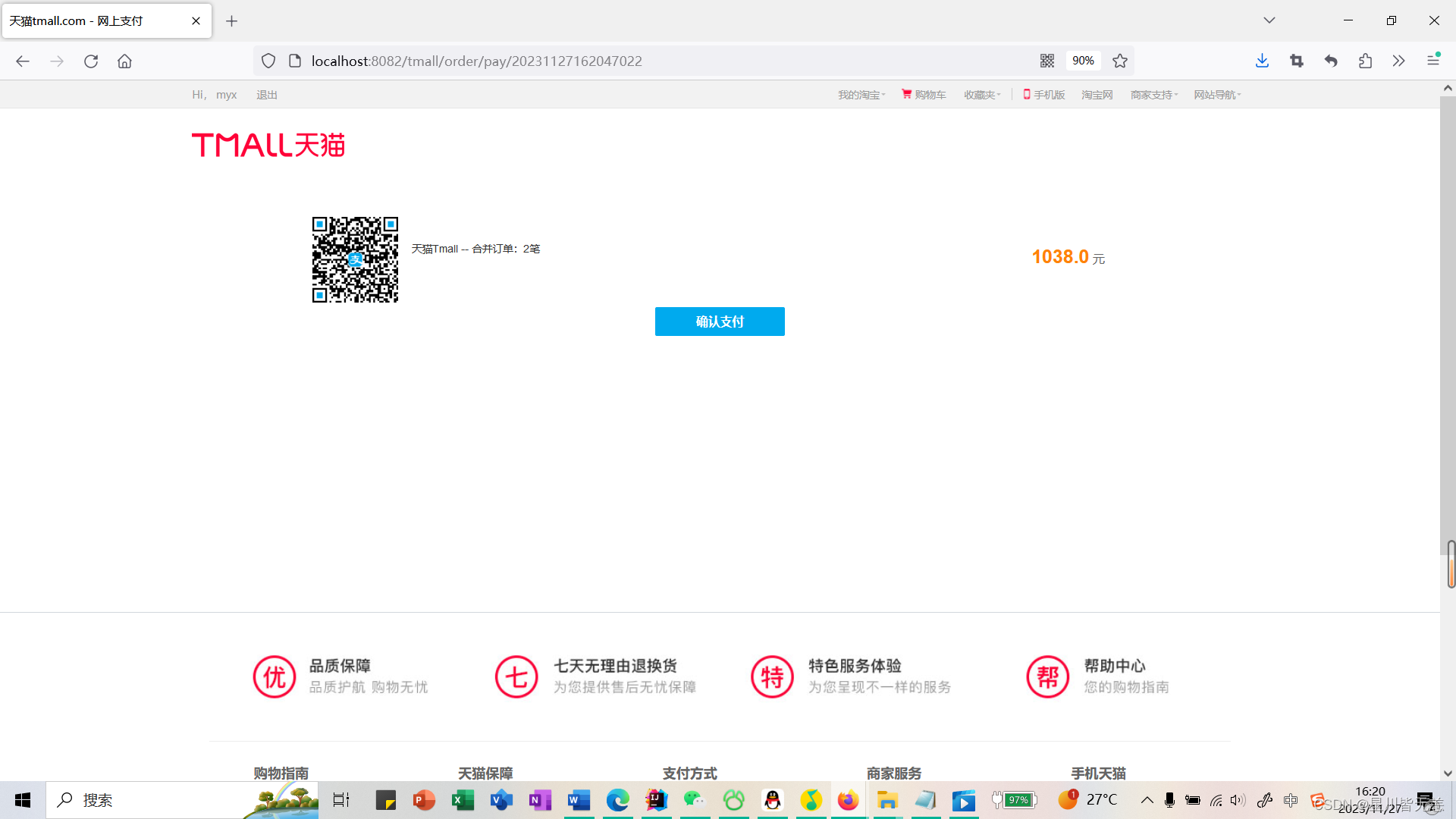Click the 七 seven-day return circle icon
This screenshot has height=819, width=1456.
pyautogui.click(x=516, y=676)
